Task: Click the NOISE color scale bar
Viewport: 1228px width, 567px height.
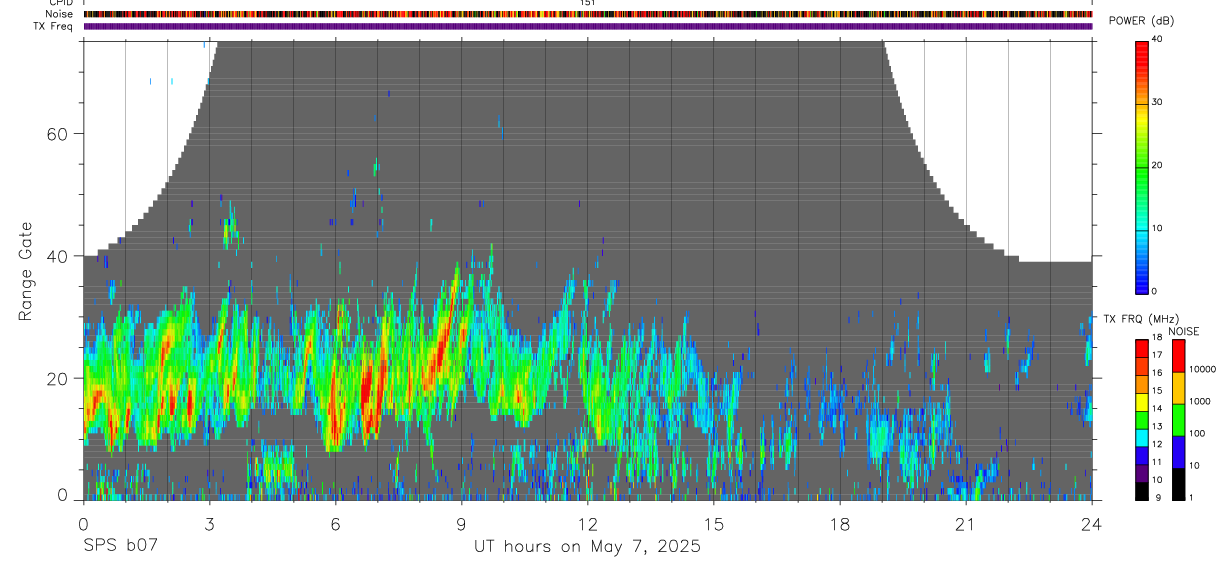Action: click(1178, 419)
